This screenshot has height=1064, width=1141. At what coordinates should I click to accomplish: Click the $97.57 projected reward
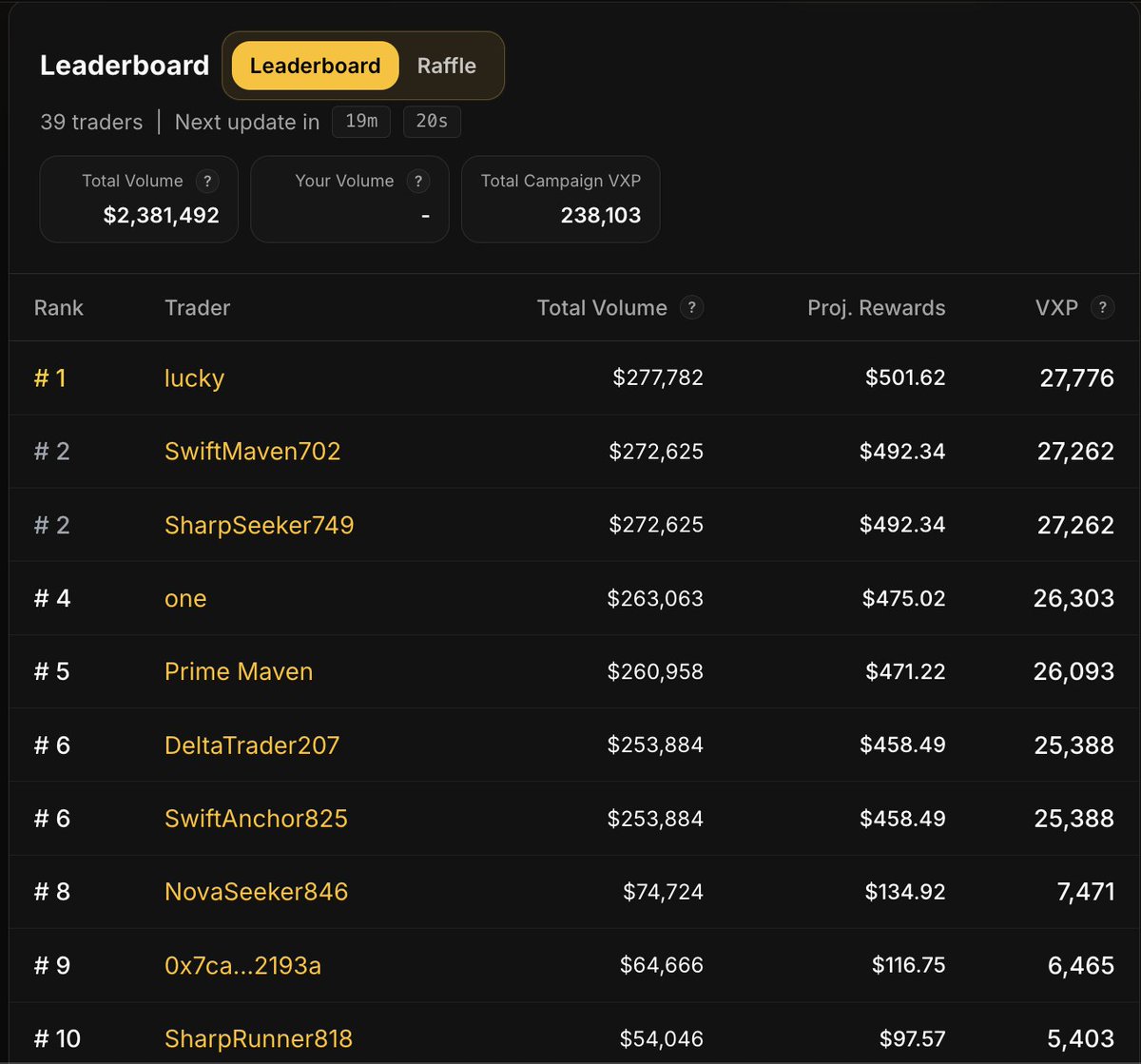(x=911, y=1039)
